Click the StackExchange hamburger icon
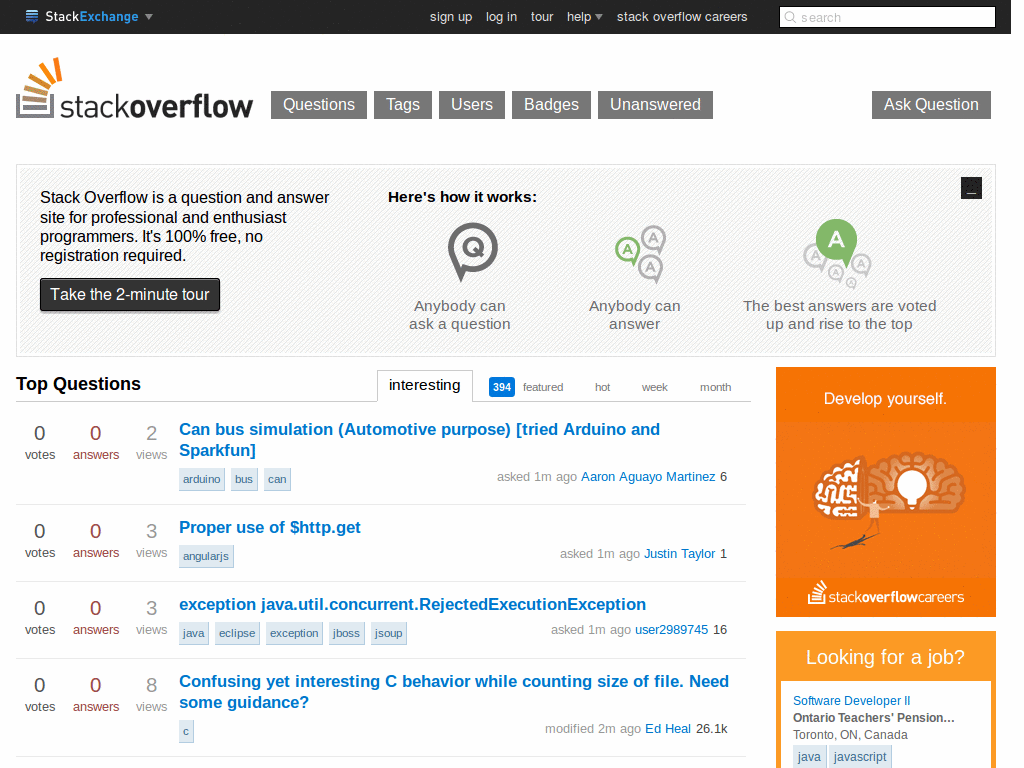 coord(34,16)
